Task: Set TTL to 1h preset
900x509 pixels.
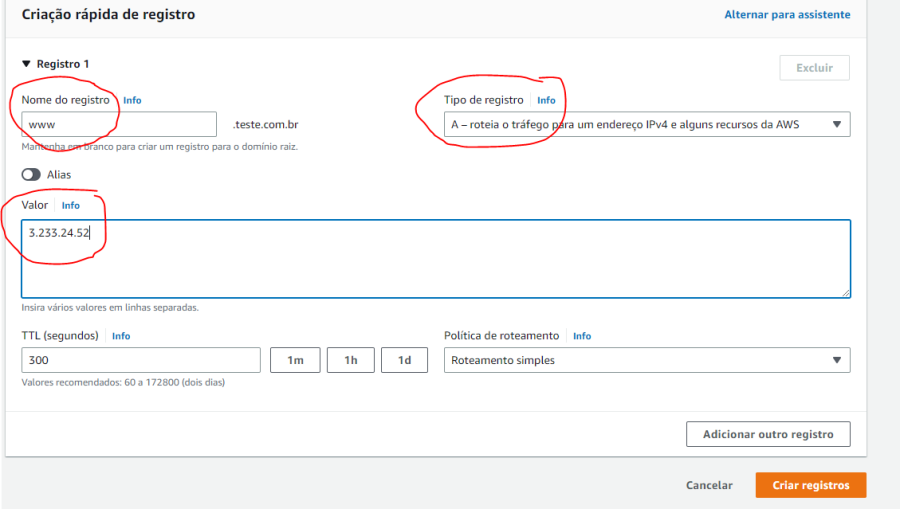Action: coord(350,360)
